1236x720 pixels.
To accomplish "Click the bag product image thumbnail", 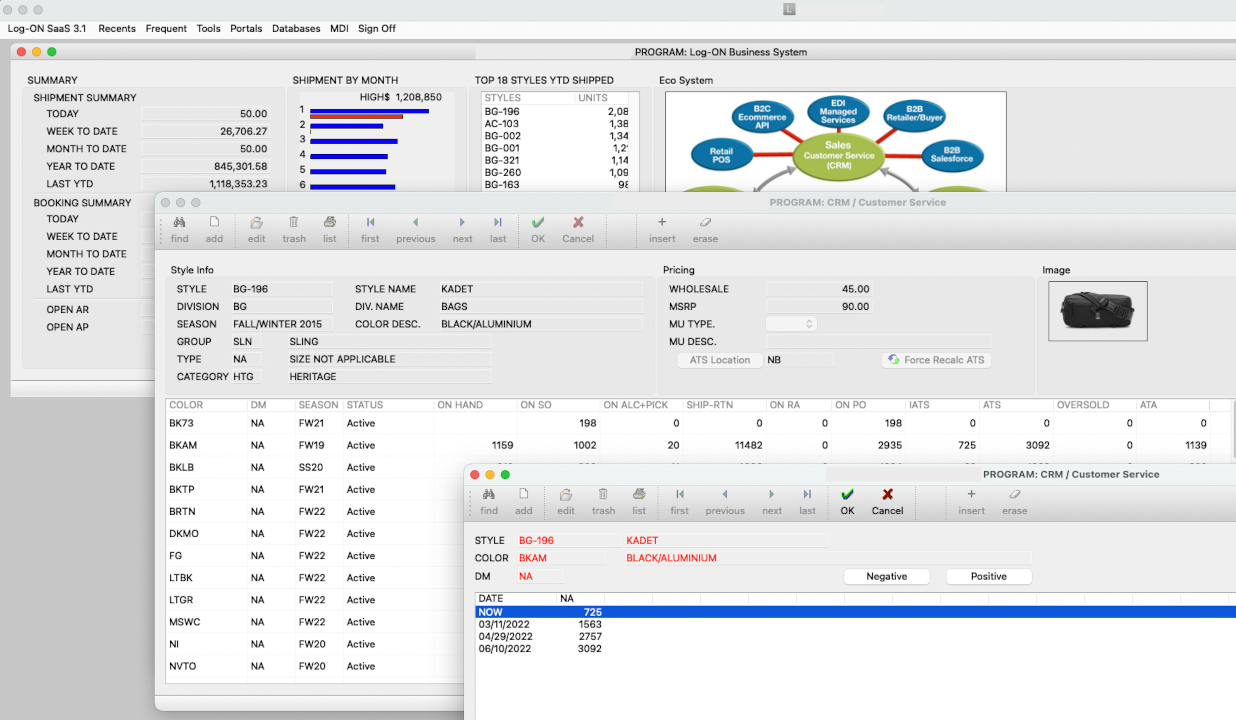I will pyautogui.click(x=1097, y=311).
